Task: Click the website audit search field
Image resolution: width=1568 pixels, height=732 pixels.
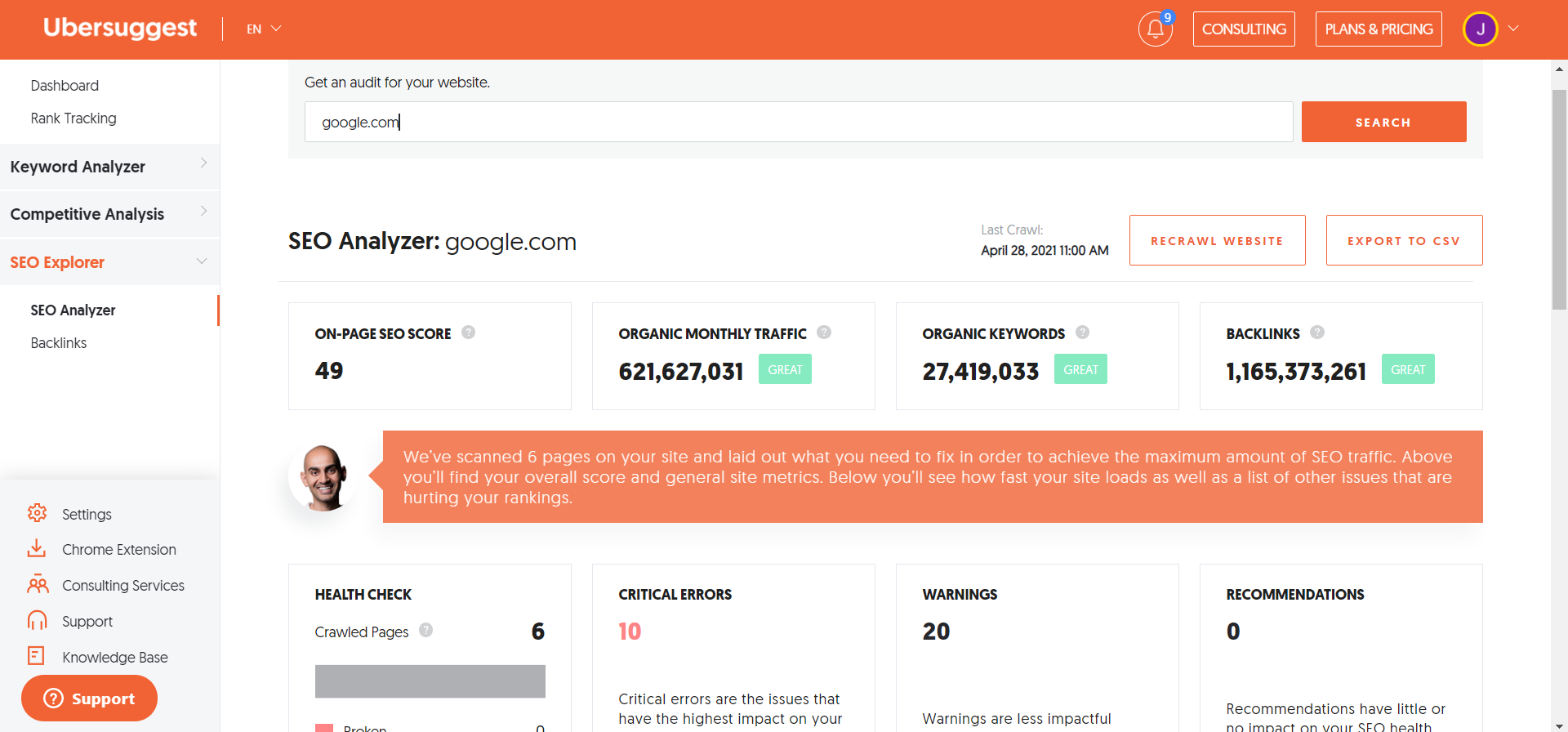Action: (x=799, y=122)
